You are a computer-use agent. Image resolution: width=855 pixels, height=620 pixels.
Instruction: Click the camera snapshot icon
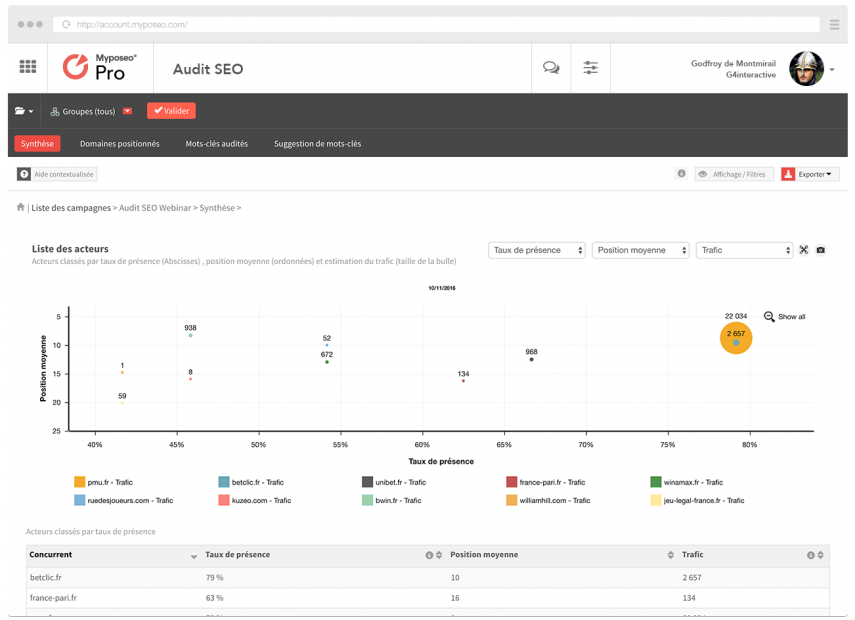821,250
